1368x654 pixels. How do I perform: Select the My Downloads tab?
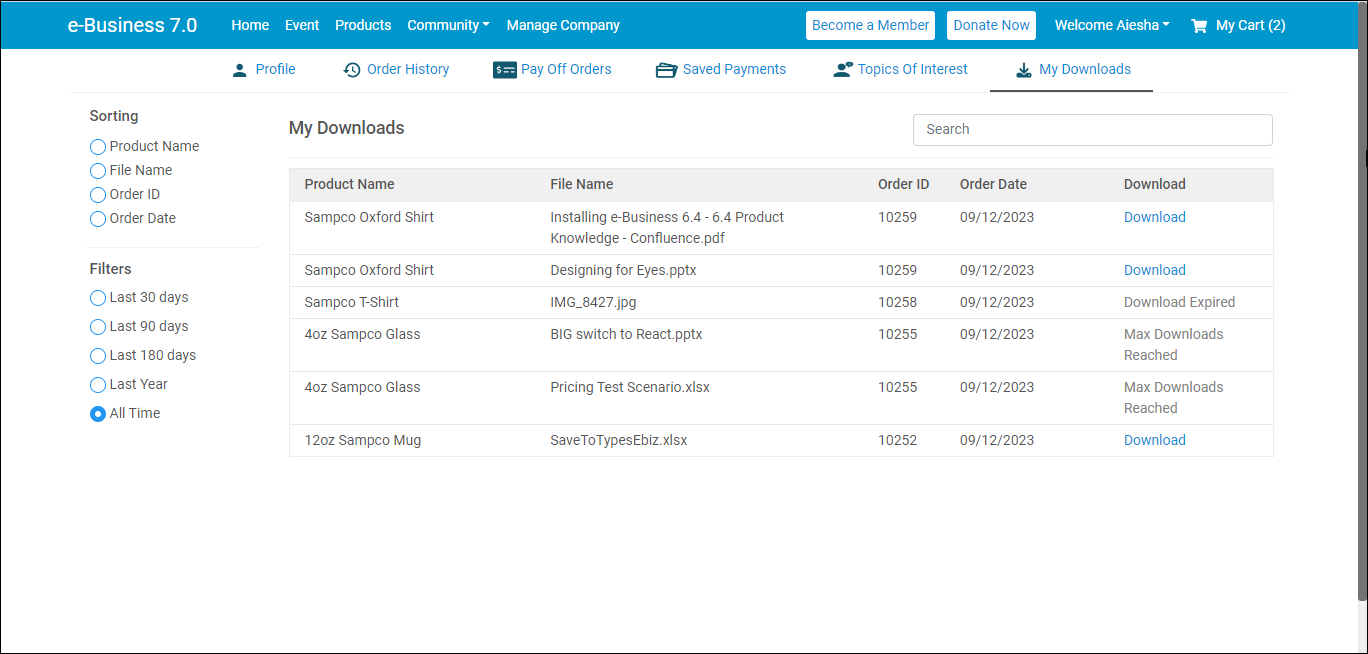coord(1072,70)
